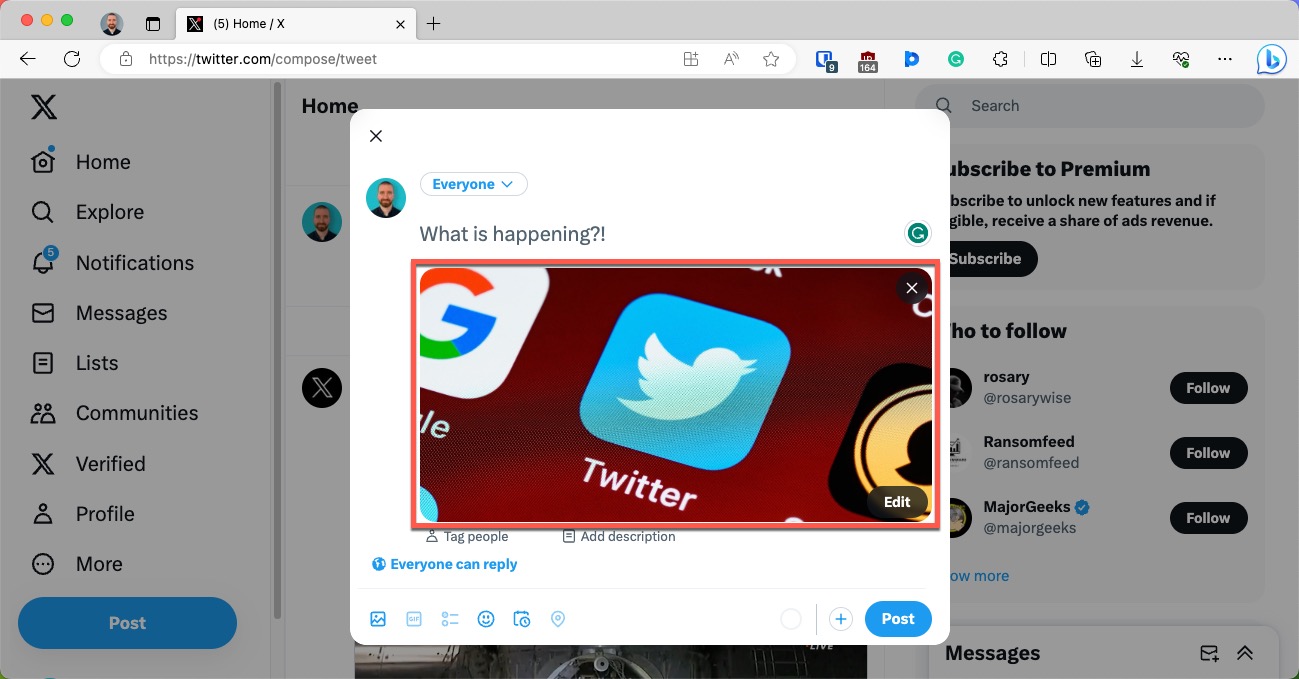Screen dimensions: 1299x679
Task: Open Grammarly on the compose box
Action: click(917, 233)
